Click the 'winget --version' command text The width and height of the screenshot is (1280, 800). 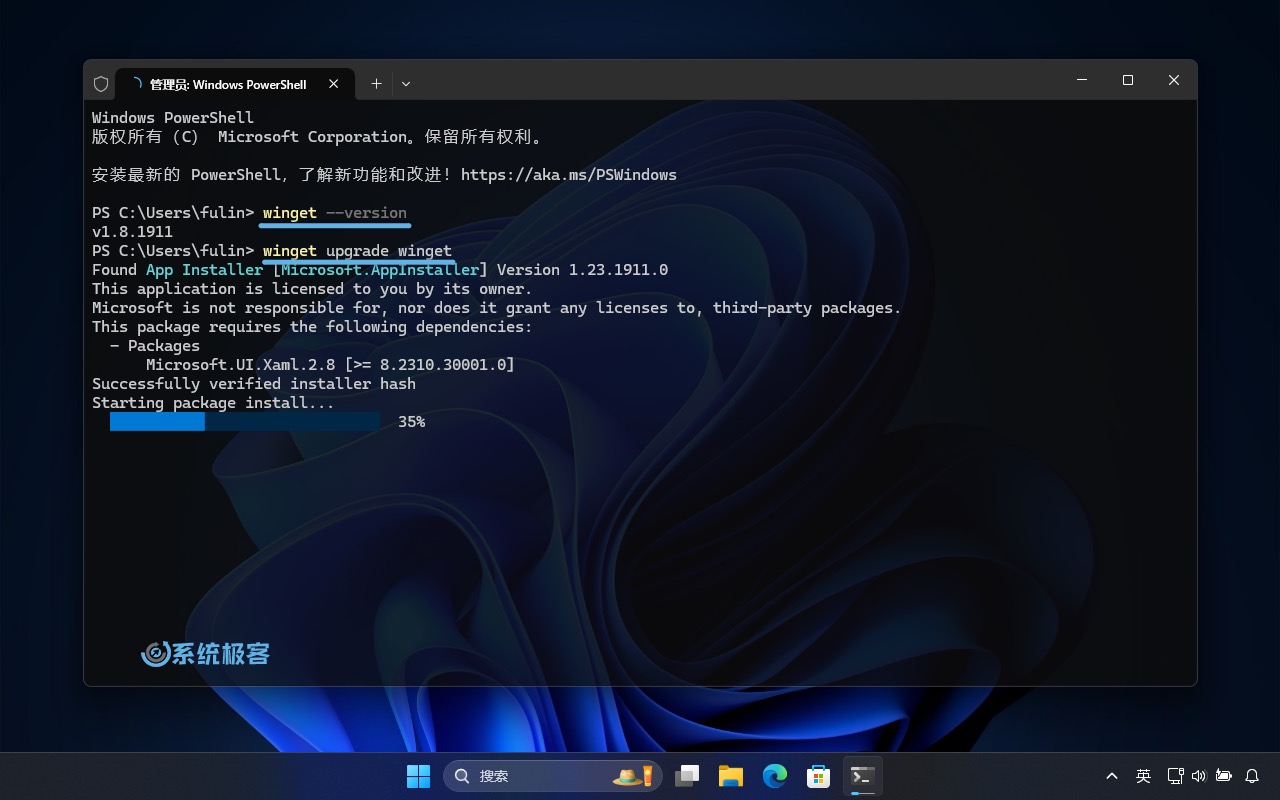point(335,213)
